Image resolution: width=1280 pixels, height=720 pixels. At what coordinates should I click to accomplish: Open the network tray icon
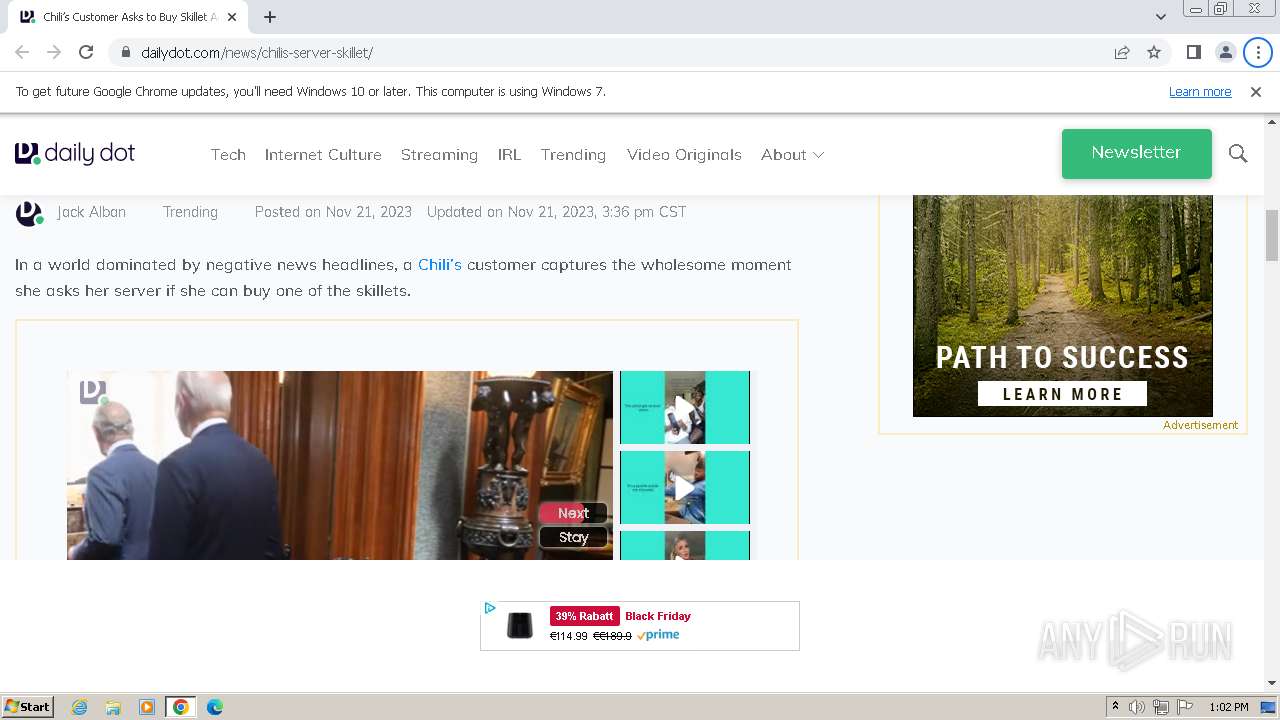point(1161,707)
